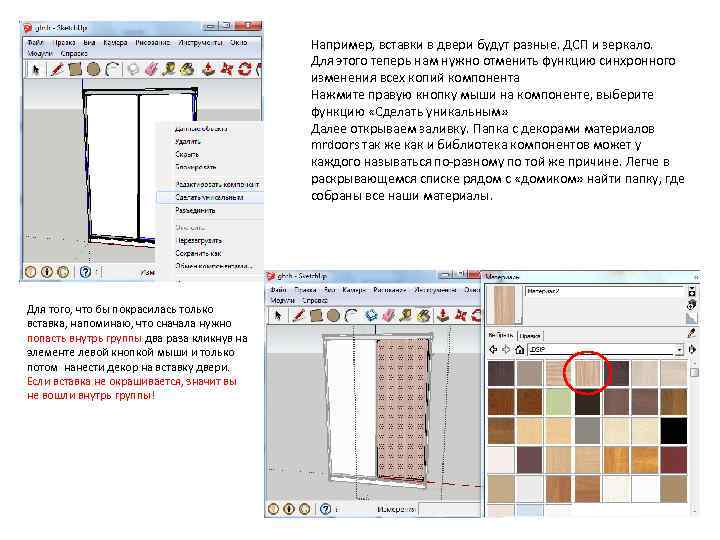Open 'Справка' menu in the patterned-door SketchUp window

[315, 300]
